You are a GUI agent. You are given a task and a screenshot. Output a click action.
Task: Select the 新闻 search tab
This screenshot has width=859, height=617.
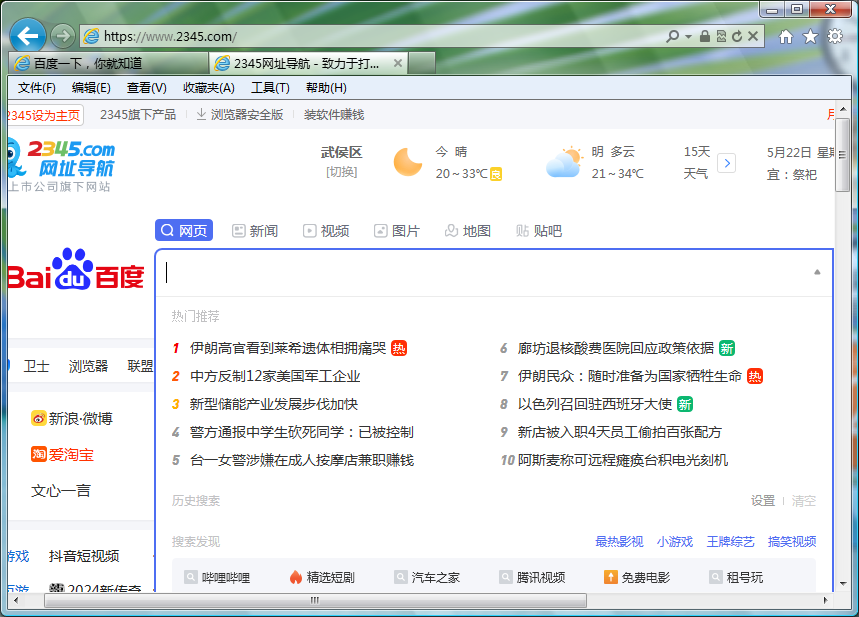point(255,231)
